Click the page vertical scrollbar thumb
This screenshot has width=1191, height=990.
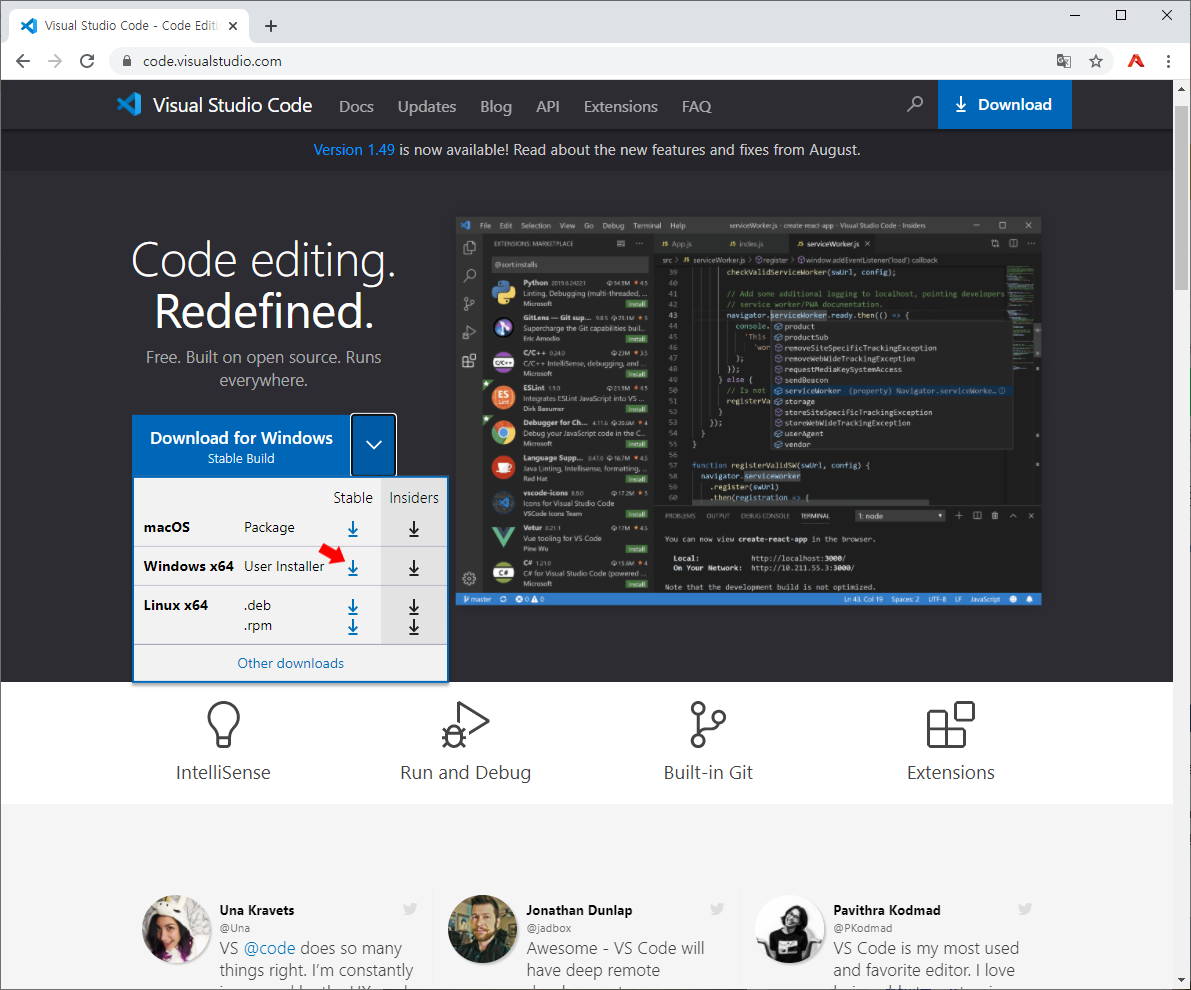(1181, 198)
